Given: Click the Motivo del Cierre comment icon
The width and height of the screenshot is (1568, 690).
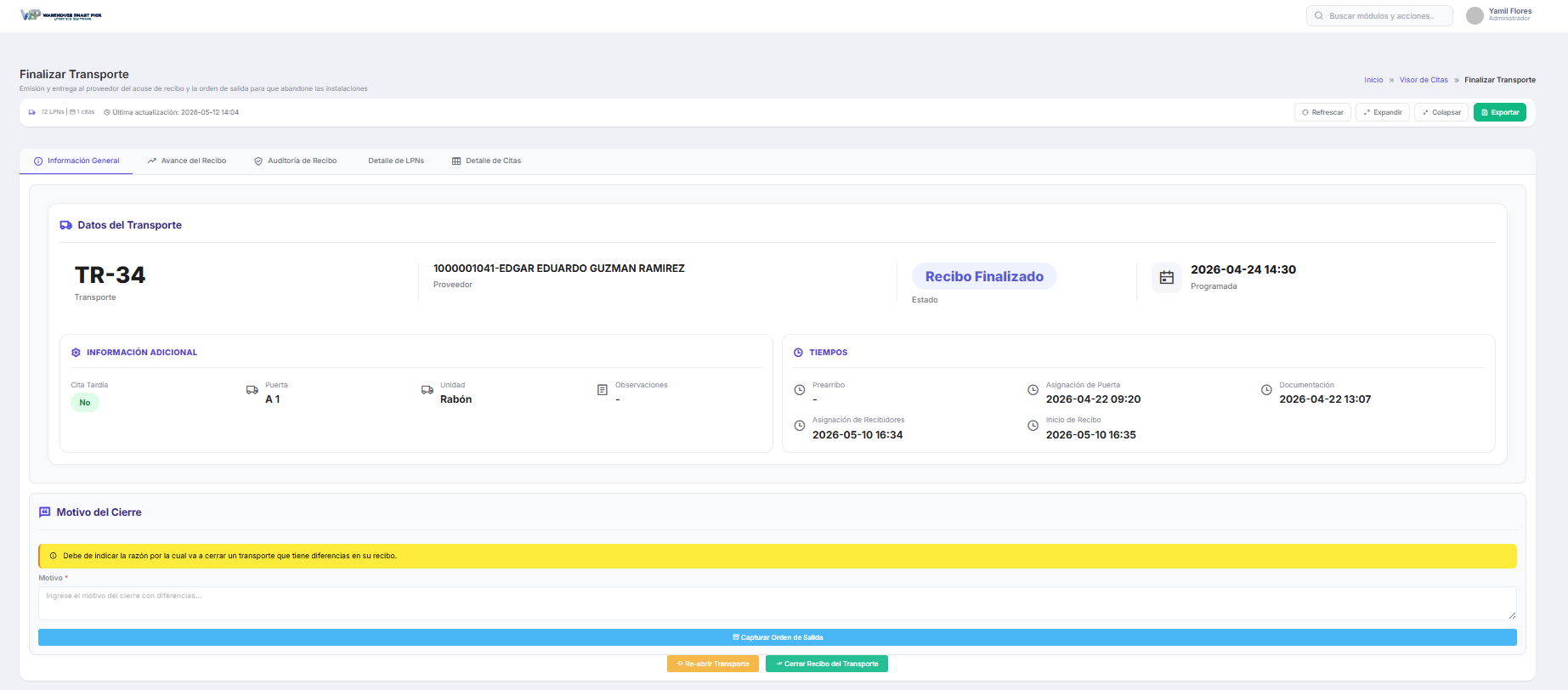Looking at the screenshot, I should [45, 512].
